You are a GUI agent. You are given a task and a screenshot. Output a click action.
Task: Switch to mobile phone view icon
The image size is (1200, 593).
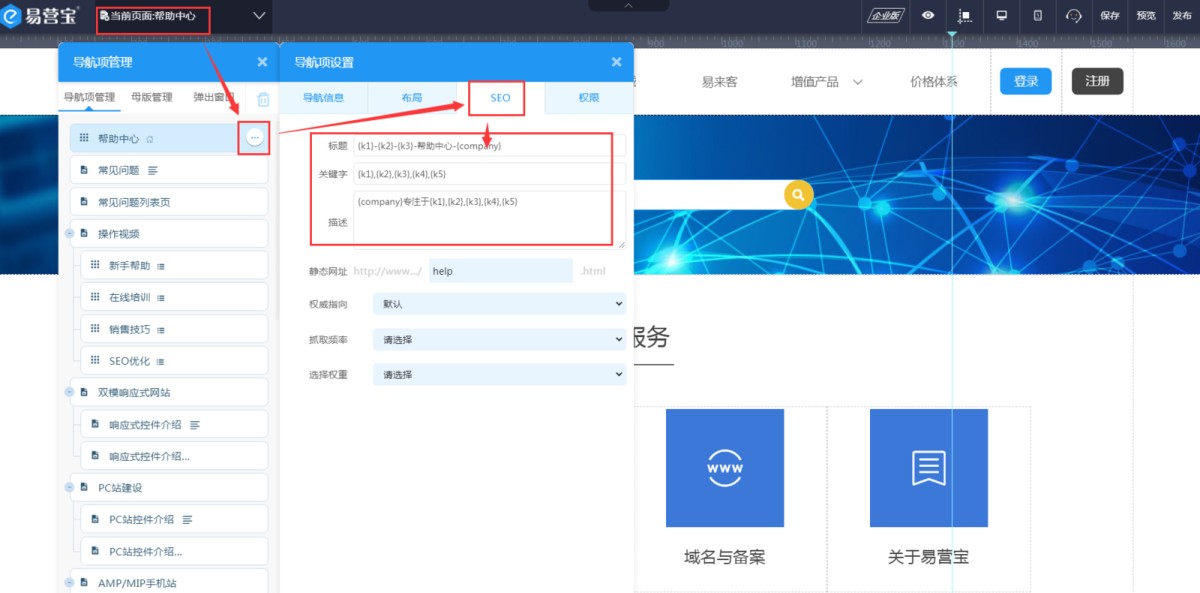[x=1038, y=16]
